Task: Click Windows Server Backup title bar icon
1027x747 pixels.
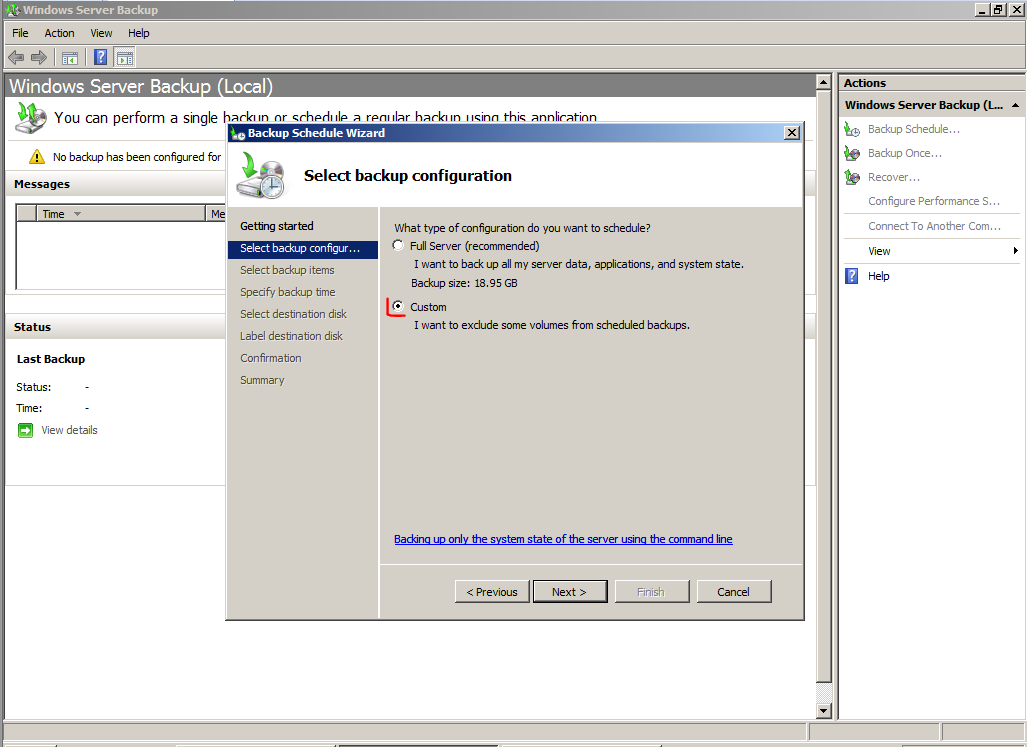Action: coord(12,10)
